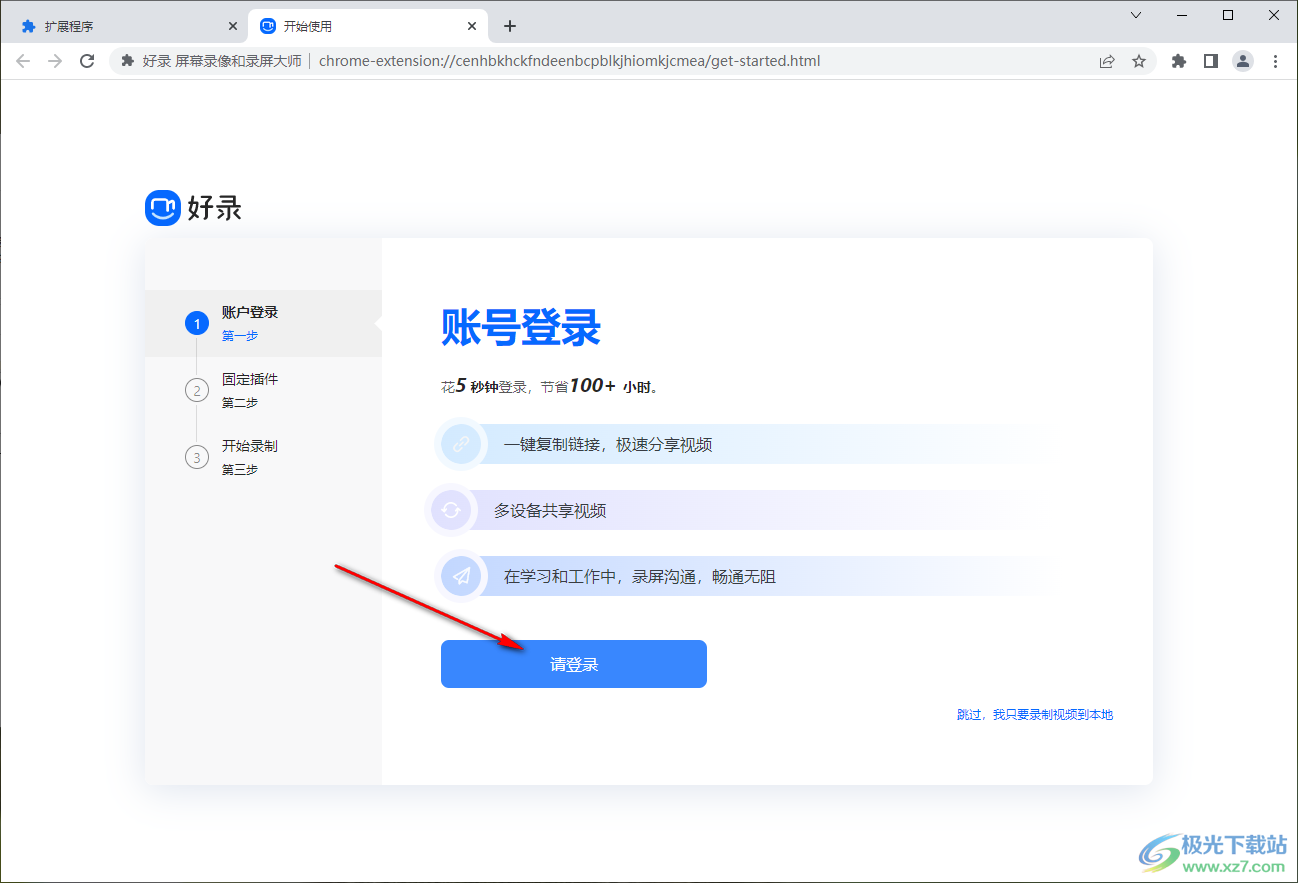1298x883 pixels.
Task: Click the text 在学习和工作中，录屏沟通，畅通无阻
Action: (x=640, y=576)
